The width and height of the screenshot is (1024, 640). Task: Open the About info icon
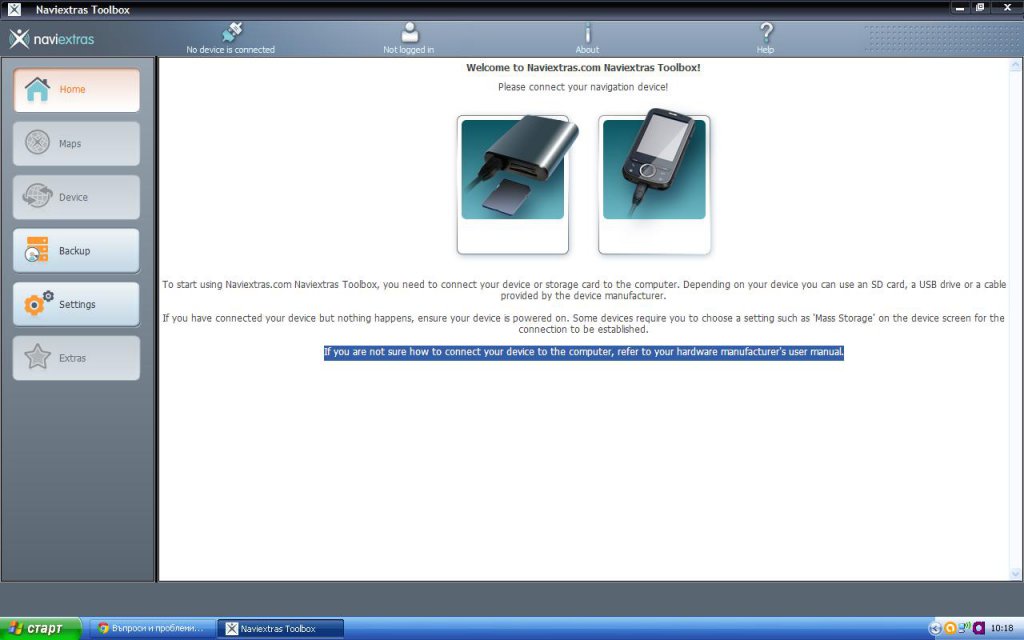pyautogui.click(x=587, y=33)
